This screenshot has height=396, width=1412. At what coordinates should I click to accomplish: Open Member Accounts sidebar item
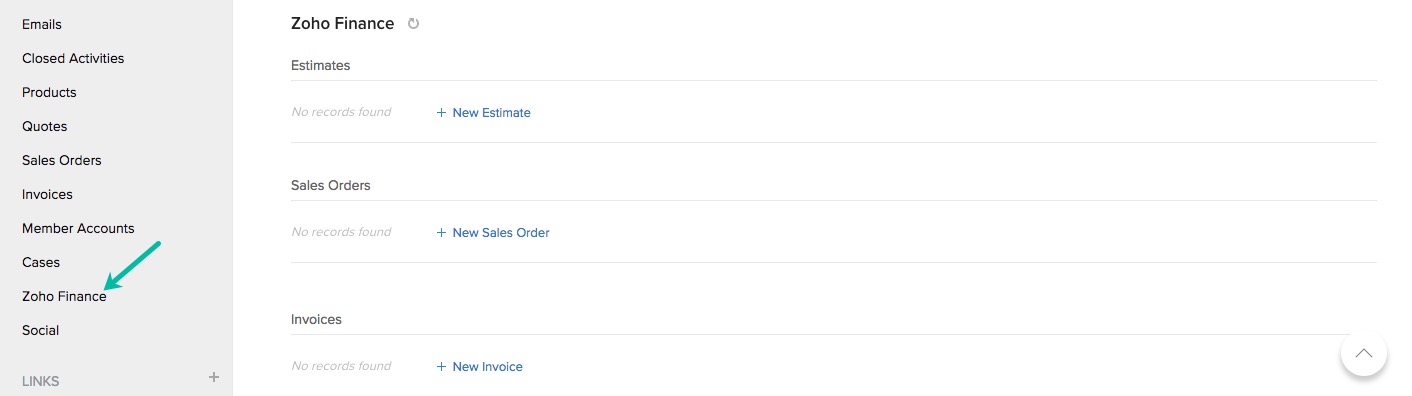78,228
